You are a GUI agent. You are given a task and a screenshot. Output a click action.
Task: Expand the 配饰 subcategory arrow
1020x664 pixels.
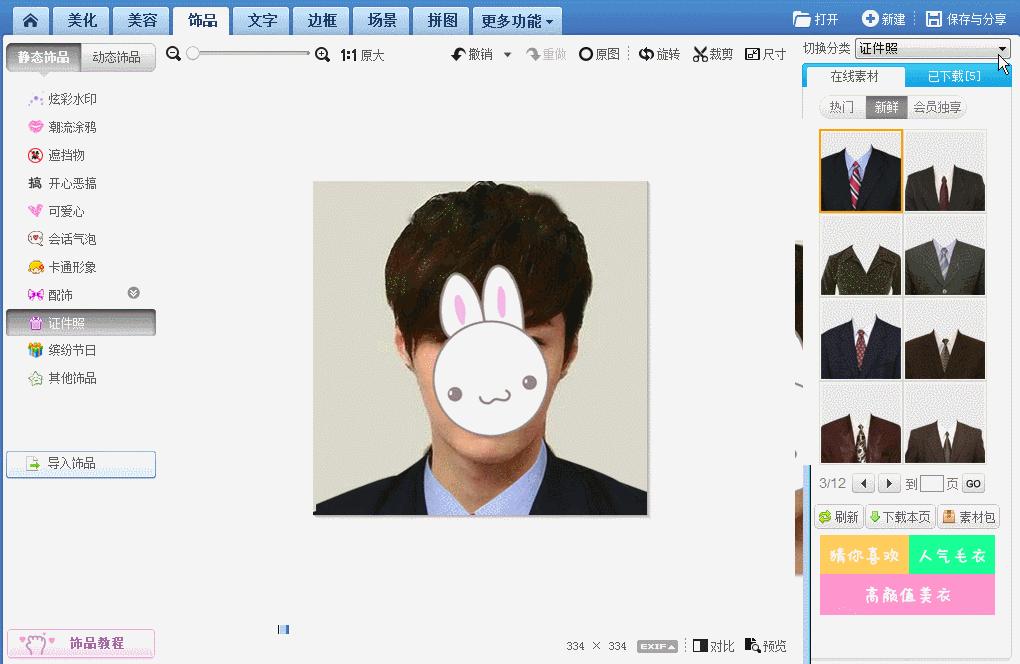(x=133, y=293)
